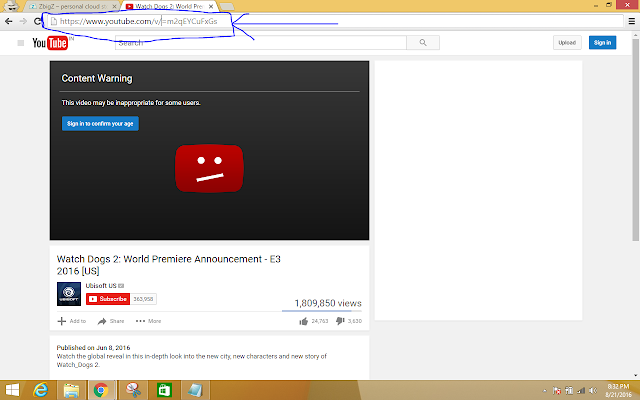This screenshot has width=640, height=400.
Task: Click the browser Back arrow
Action: (9, 21)
